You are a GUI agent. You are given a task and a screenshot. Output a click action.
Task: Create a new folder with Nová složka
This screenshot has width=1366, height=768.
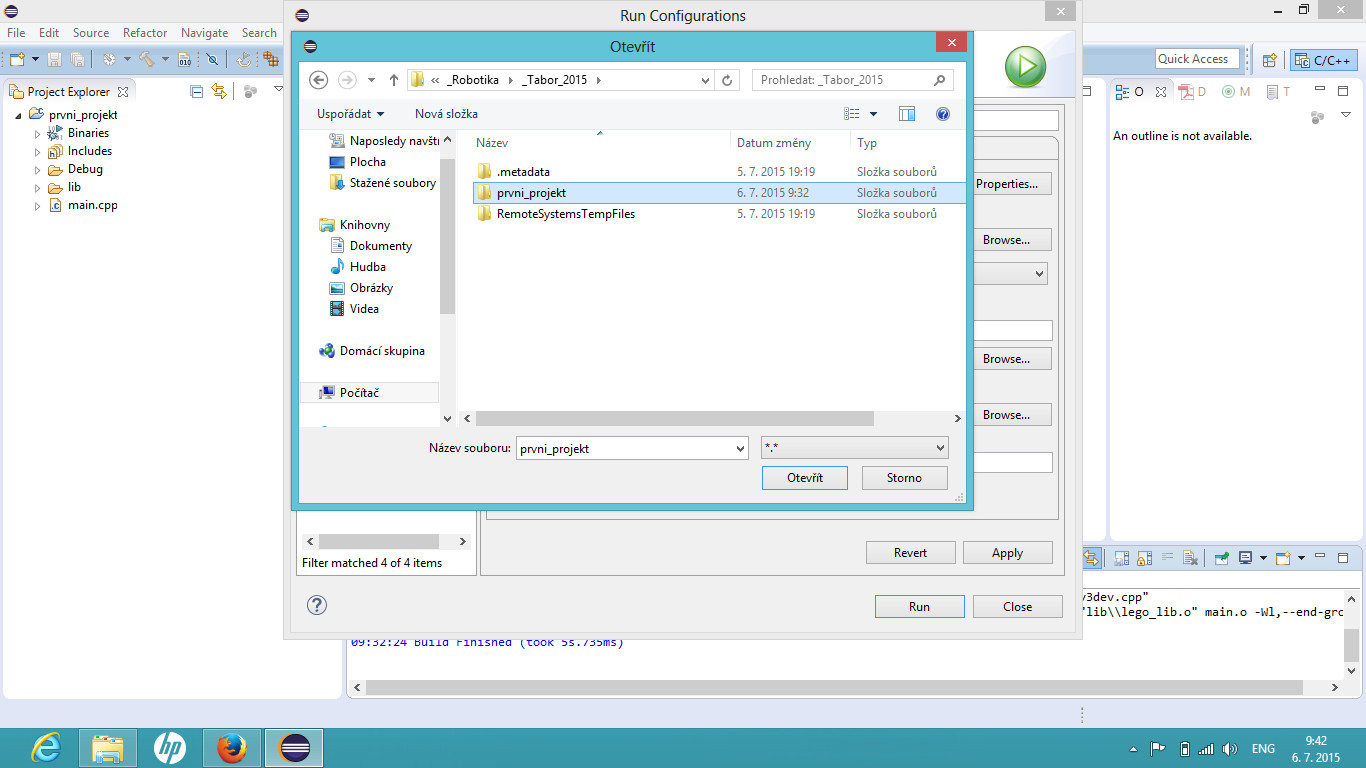[x=446, y=114]
